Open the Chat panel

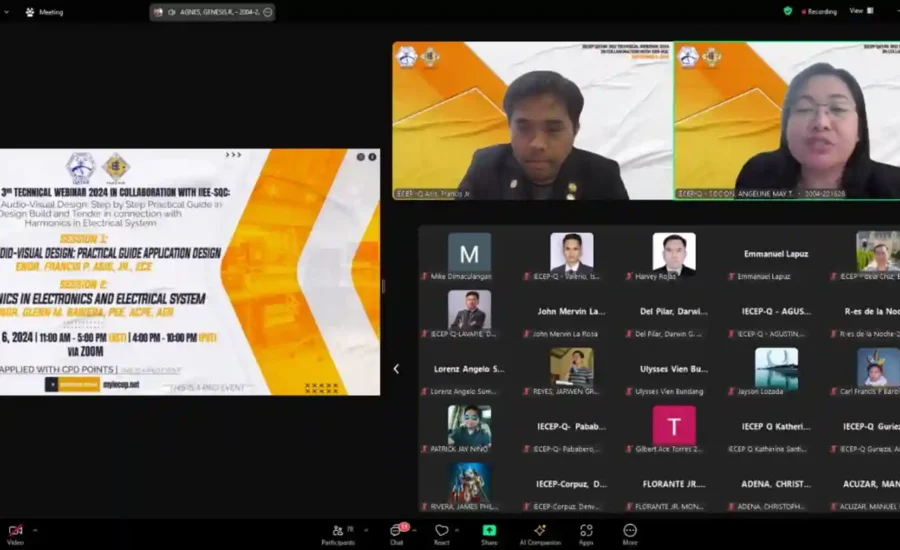pyautogui.click(x=396, y=531)
